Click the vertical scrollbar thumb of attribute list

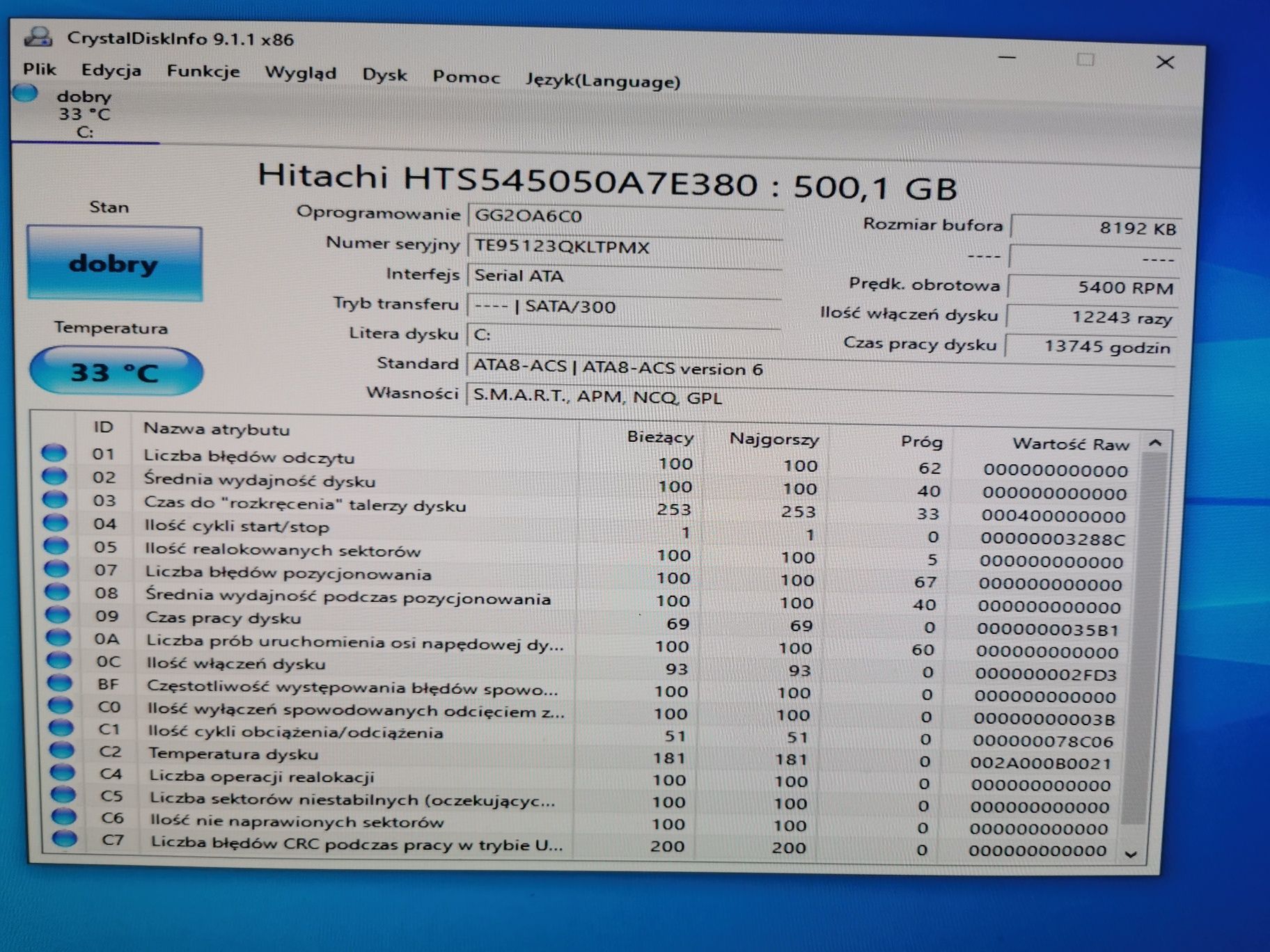click(x=1144, y=639)
